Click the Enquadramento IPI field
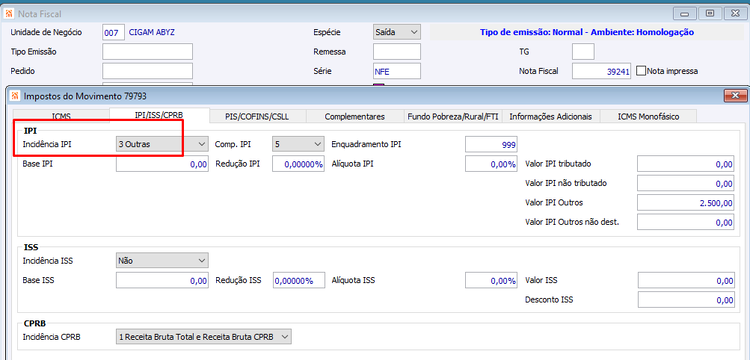750x360 pixels. [492, 144]
